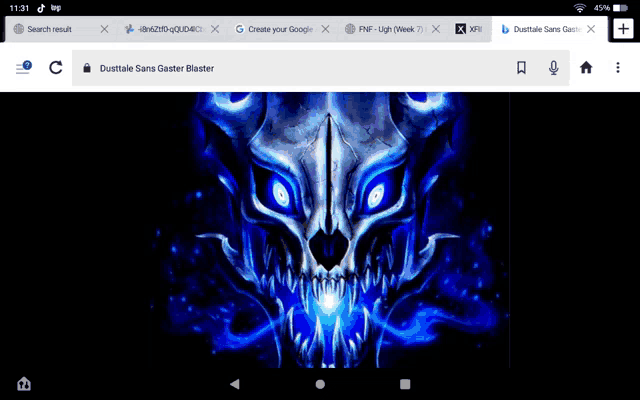
Task: Tap the Android home circle button
Action: click(320, 384)
